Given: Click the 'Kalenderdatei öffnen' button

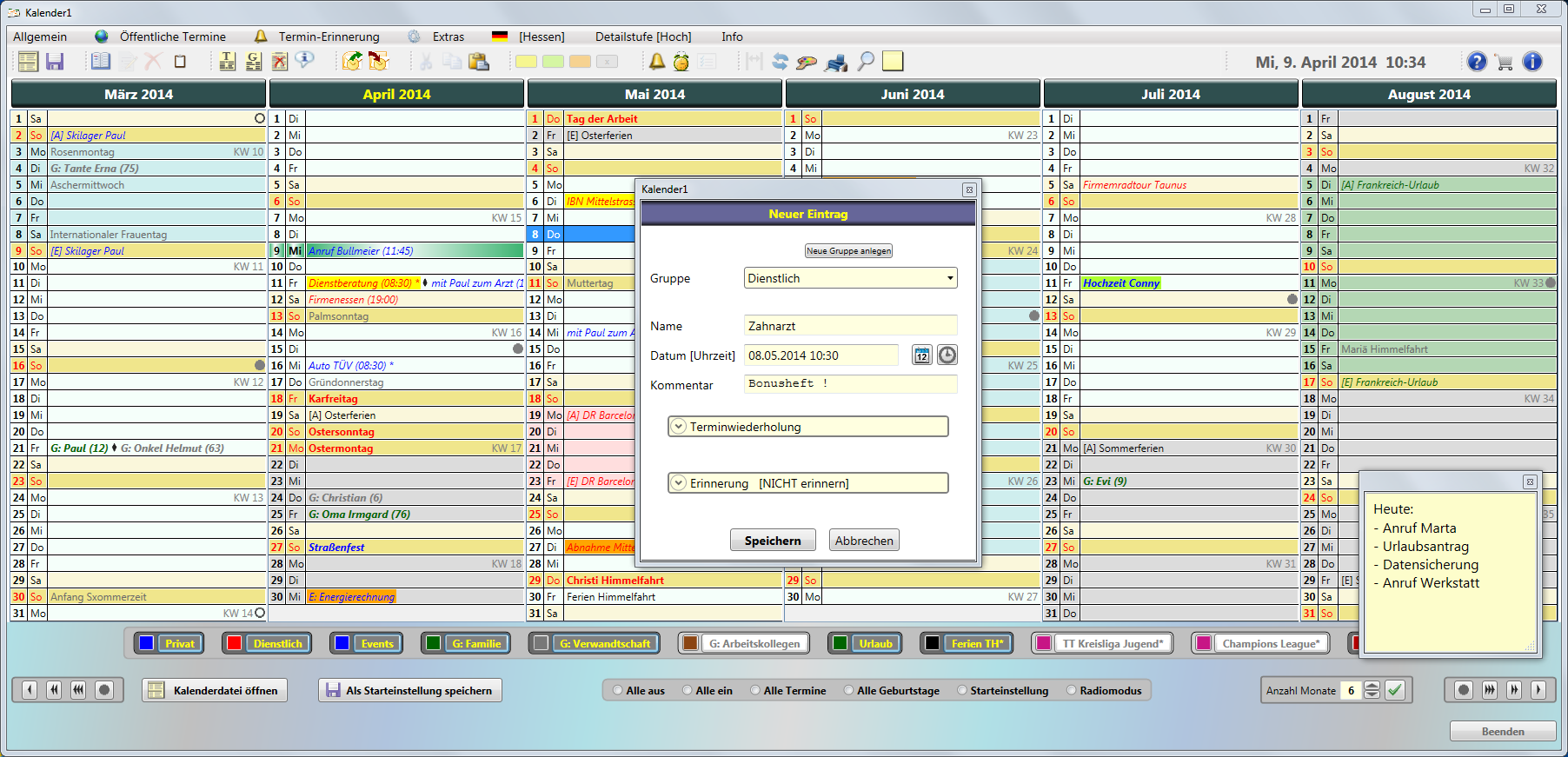Looking at the screenshot, I should [x=215, y=690].
